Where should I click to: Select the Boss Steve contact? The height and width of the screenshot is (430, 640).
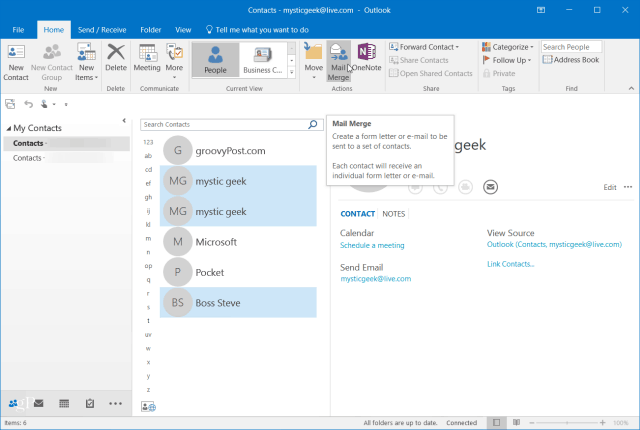(238, 303)
